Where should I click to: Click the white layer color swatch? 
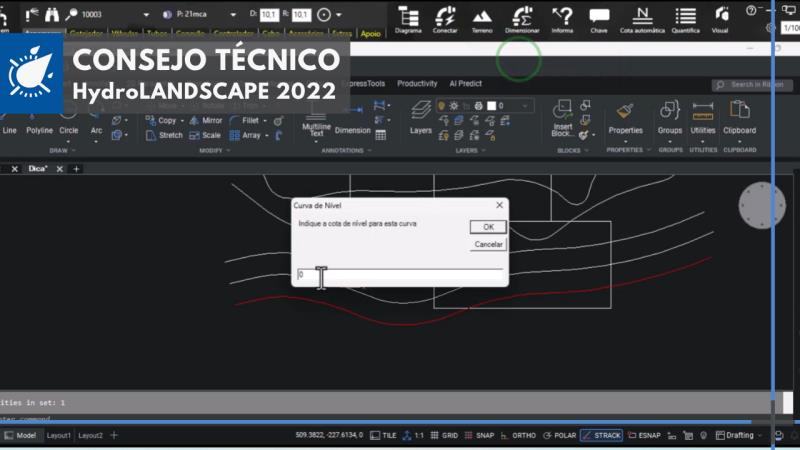pos(491,106)
